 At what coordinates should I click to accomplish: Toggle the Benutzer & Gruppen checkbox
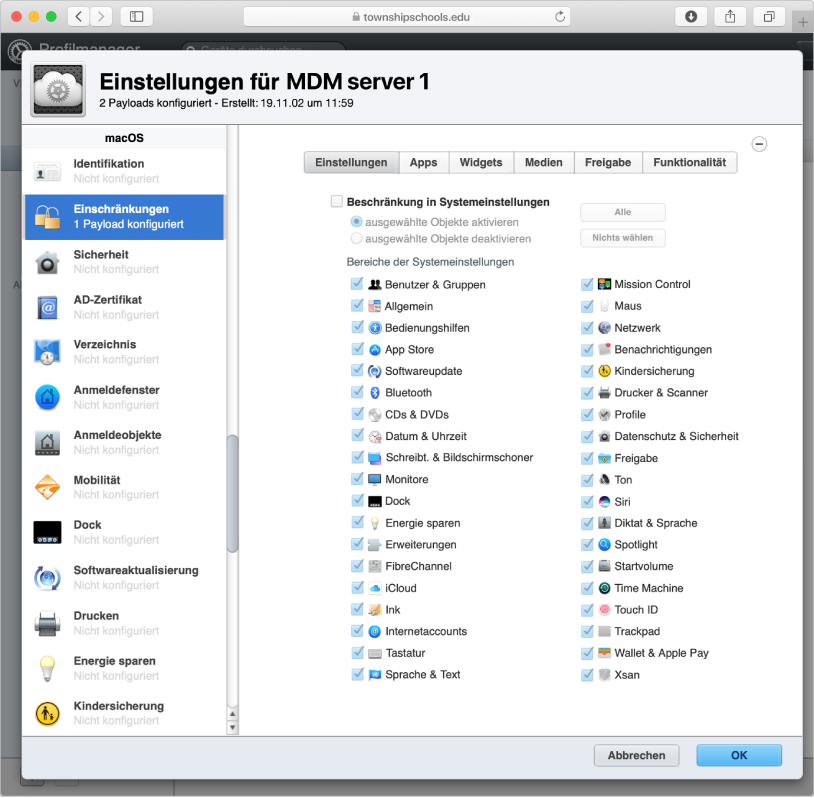(357, 284)
